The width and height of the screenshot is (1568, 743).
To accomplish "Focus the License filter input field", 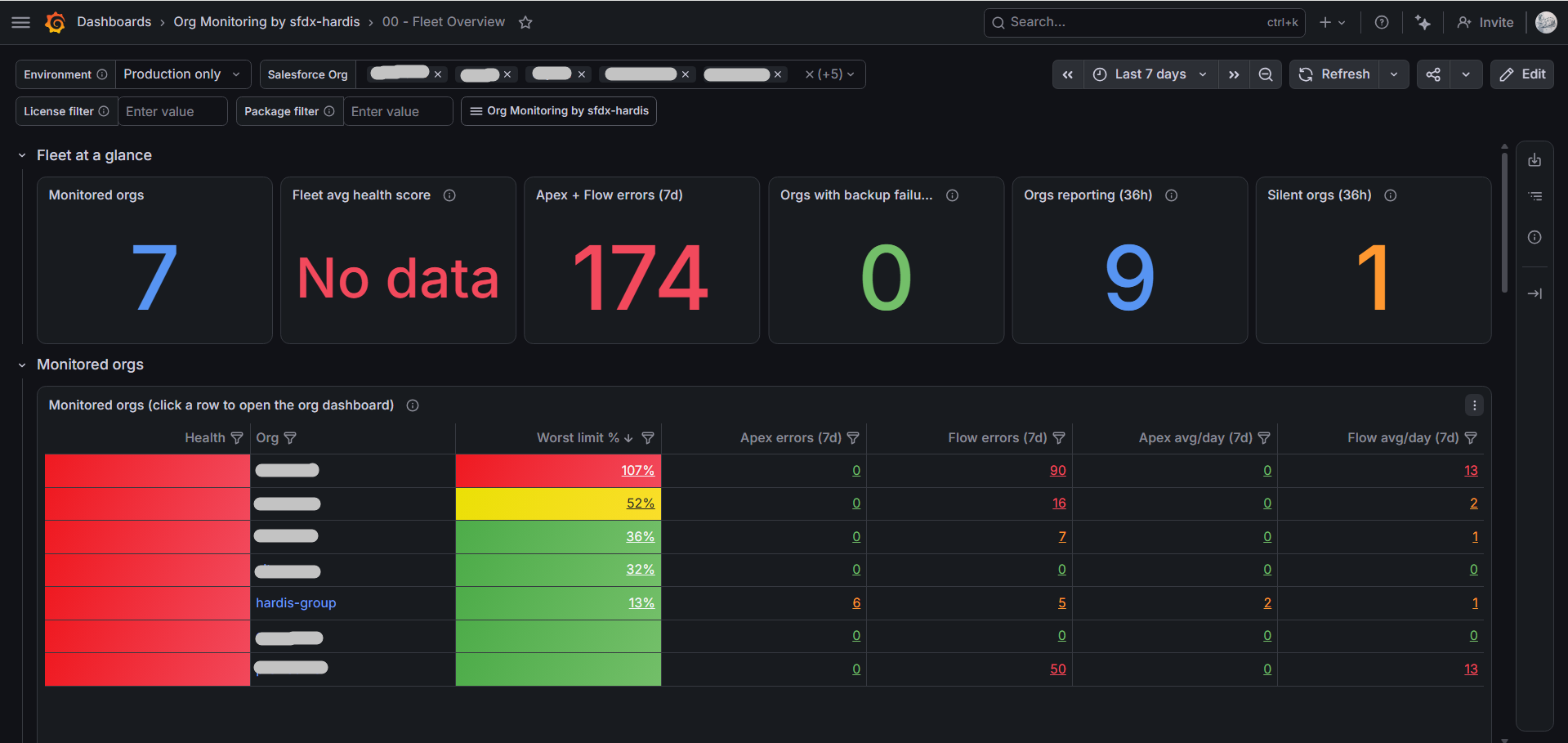I will click(x=172, y=111).
